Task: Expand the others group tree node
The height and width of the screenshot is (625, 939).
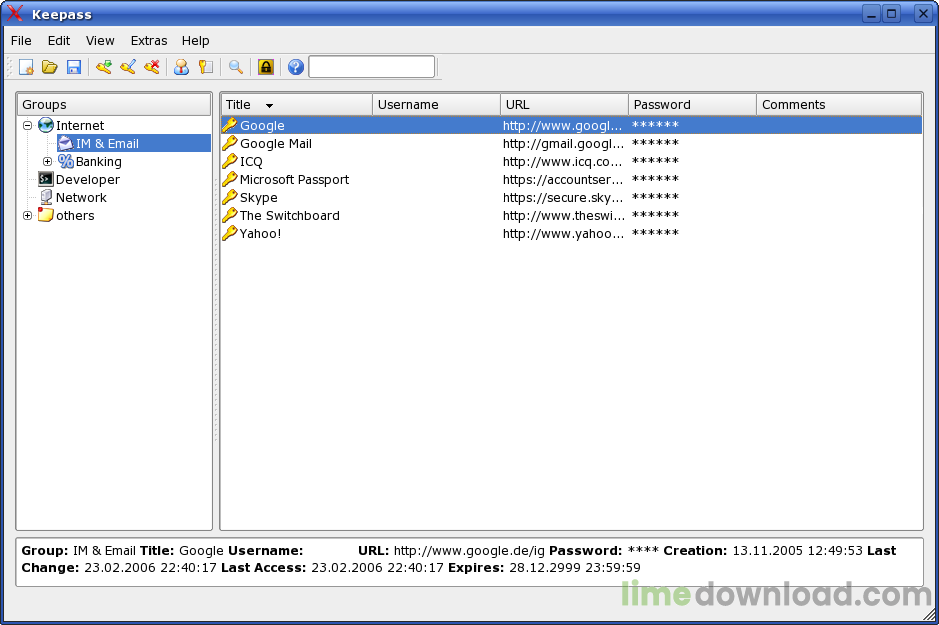Action: [x=28, y=216]
